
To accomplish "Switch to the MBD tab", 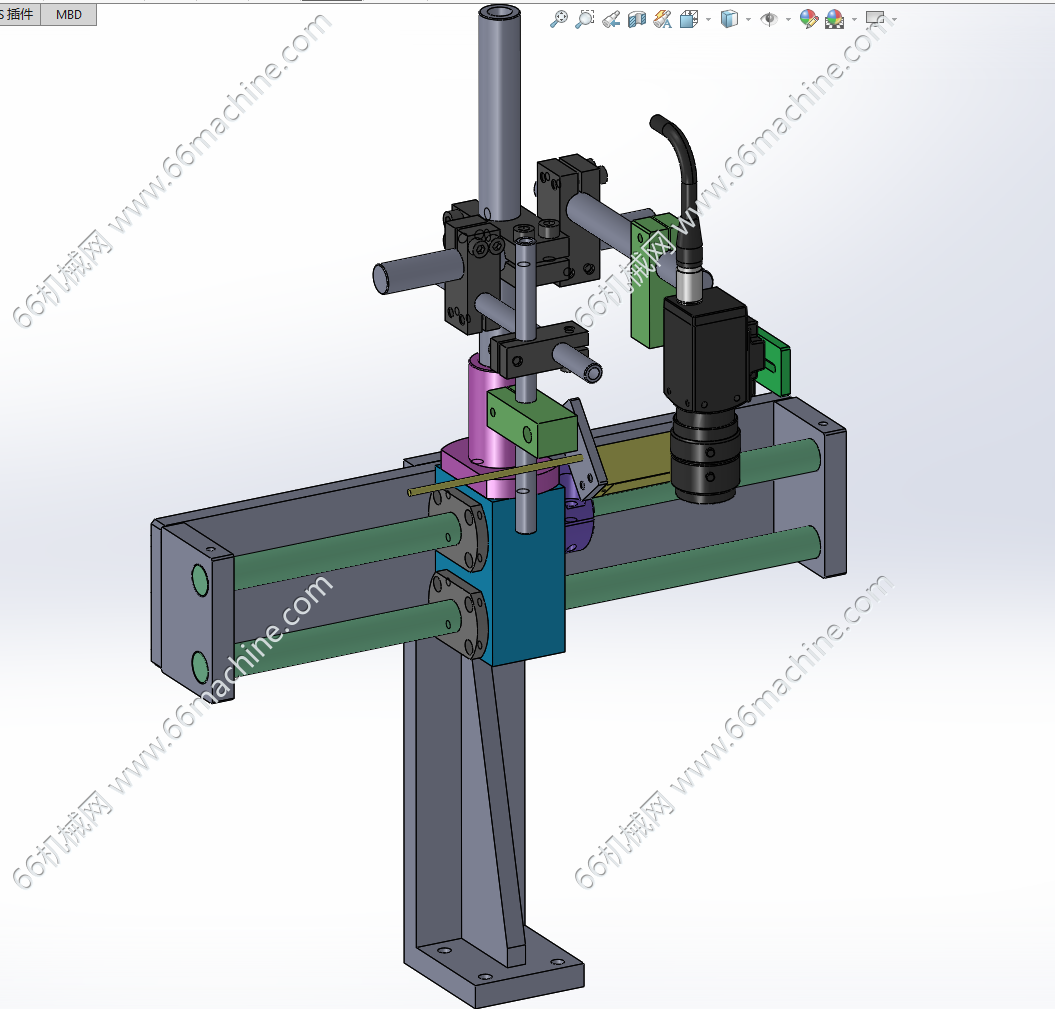I will click(69, 14).
